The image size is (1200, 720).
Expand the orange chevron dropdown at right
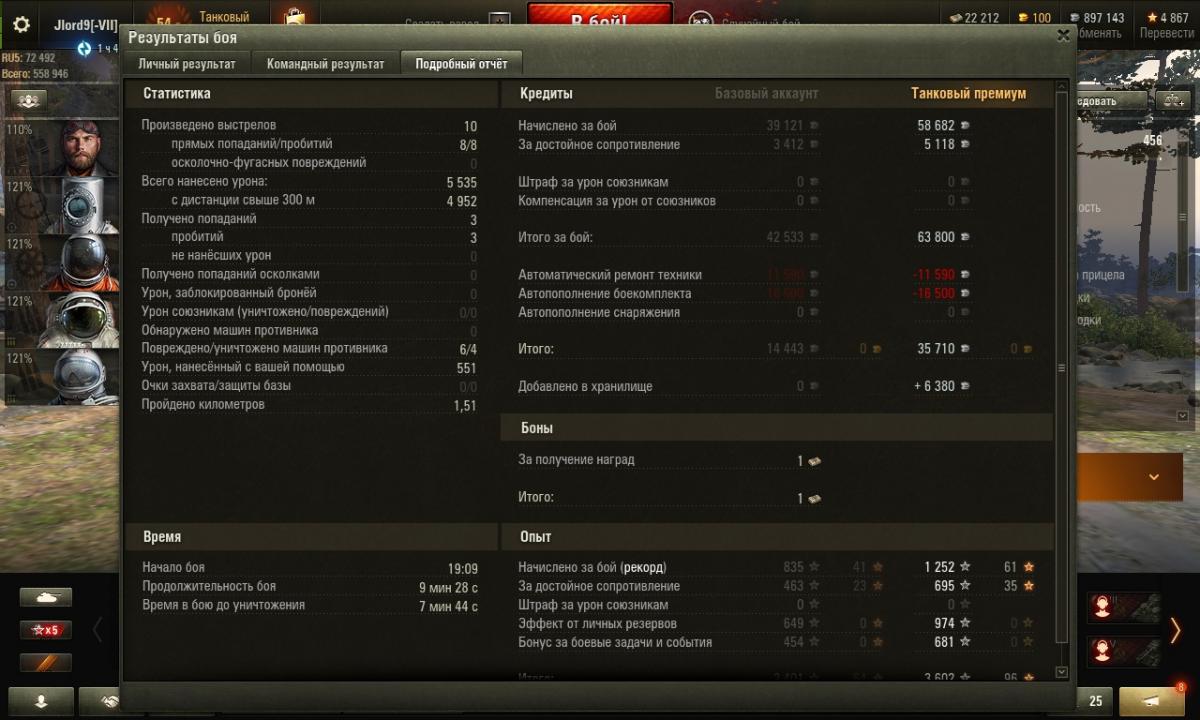pyautogui.click(x=1153, y=477)
